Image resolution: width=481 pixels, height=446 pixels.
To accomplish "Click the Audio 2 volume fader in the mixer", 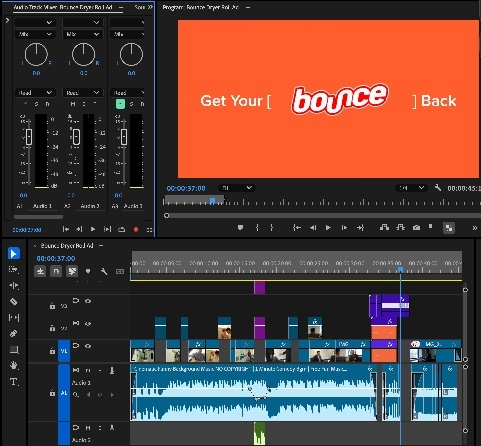I will point(76,137).
